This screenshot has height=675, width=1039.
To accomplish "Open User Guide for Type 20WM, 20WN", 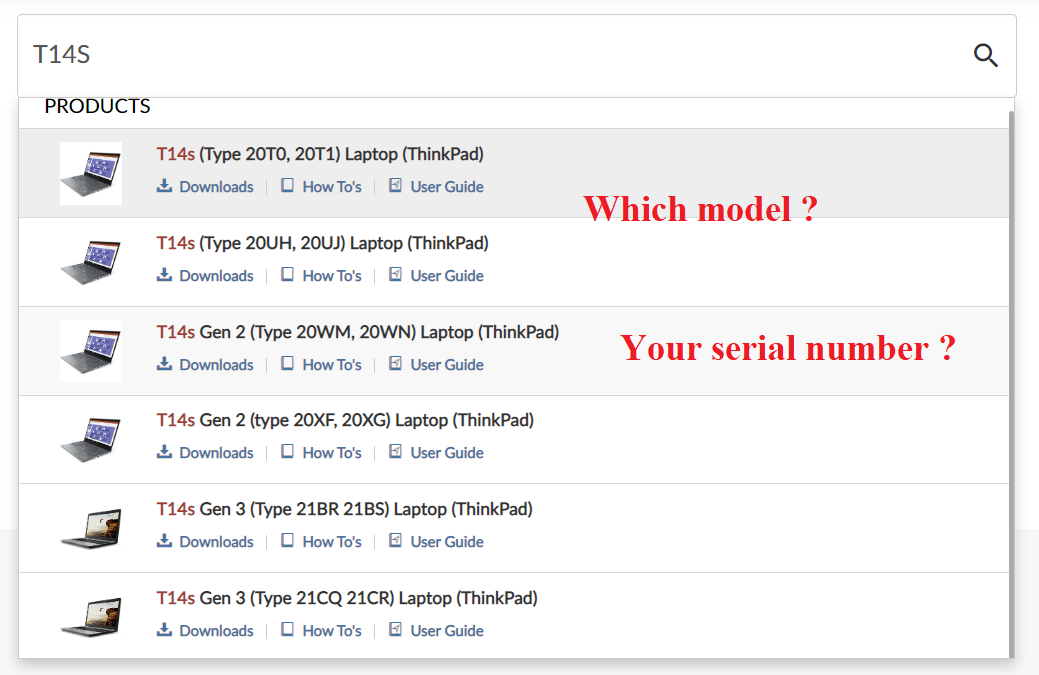I will (447, 364).
